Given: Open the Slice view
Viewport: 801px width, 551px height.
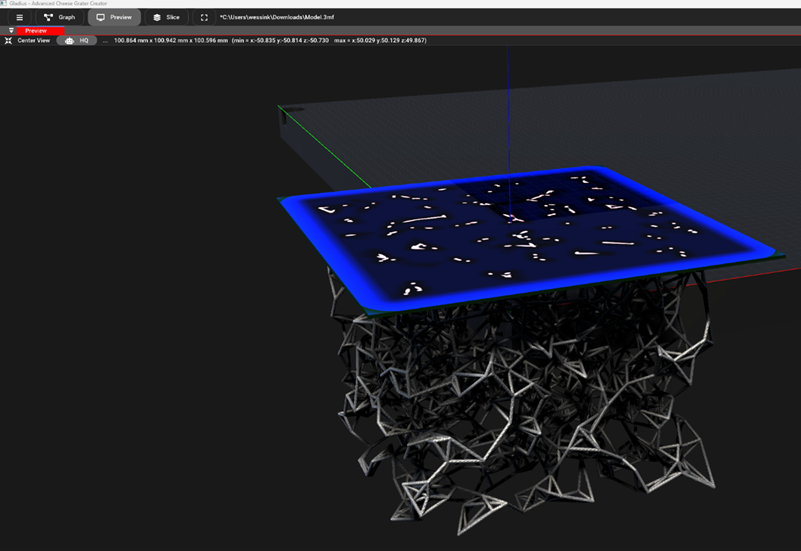Looking at the screenshot, I should tap(166, 17).
